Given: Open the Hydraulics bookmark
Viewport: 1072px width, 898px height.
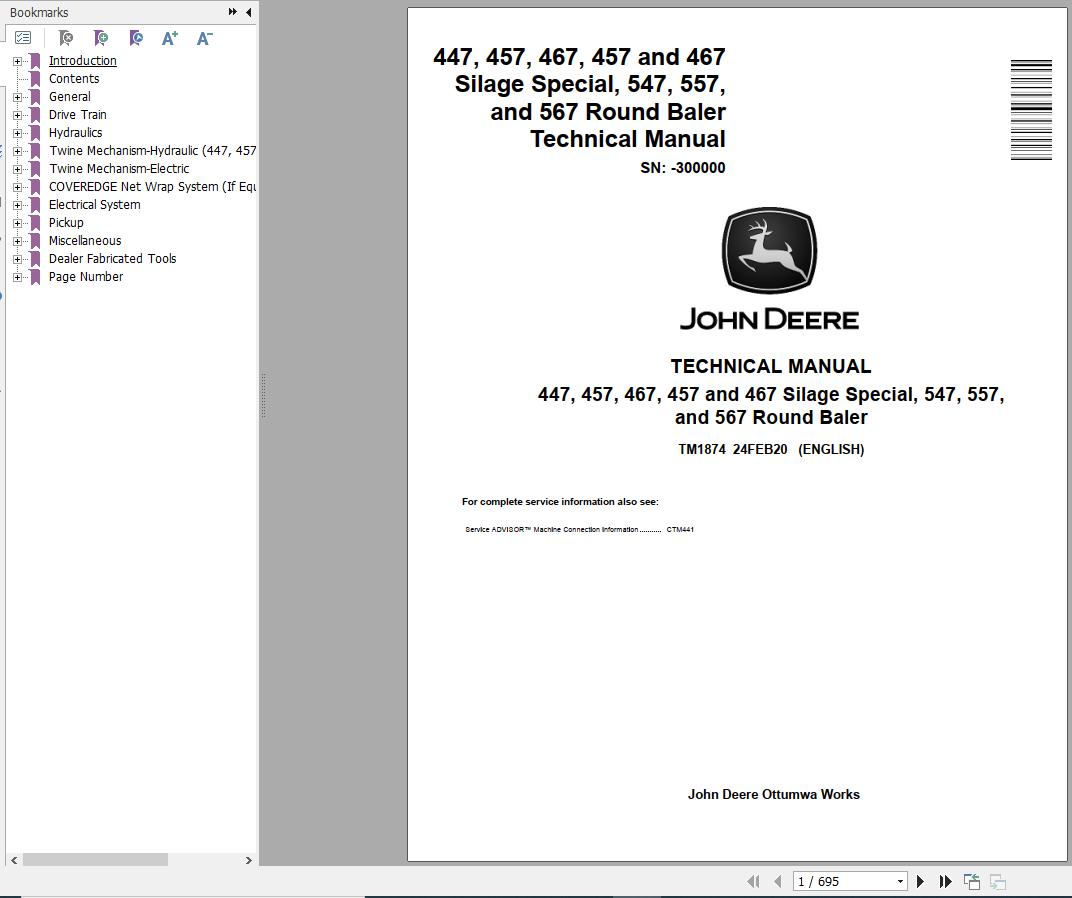Looking at the screenshot, I should [x=75, y=133].
